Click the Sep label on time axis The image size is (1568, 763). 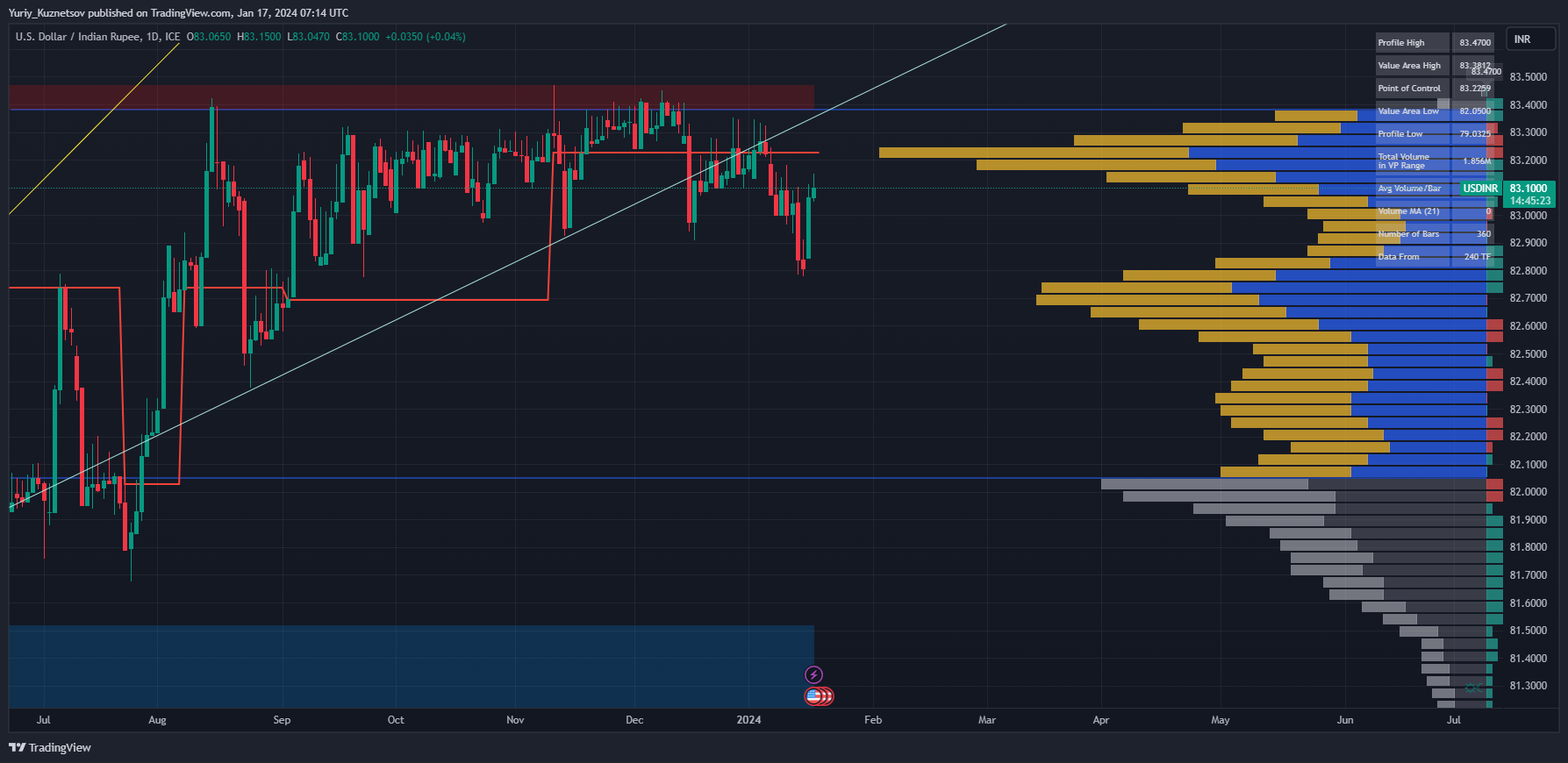[x=282, y=720]
